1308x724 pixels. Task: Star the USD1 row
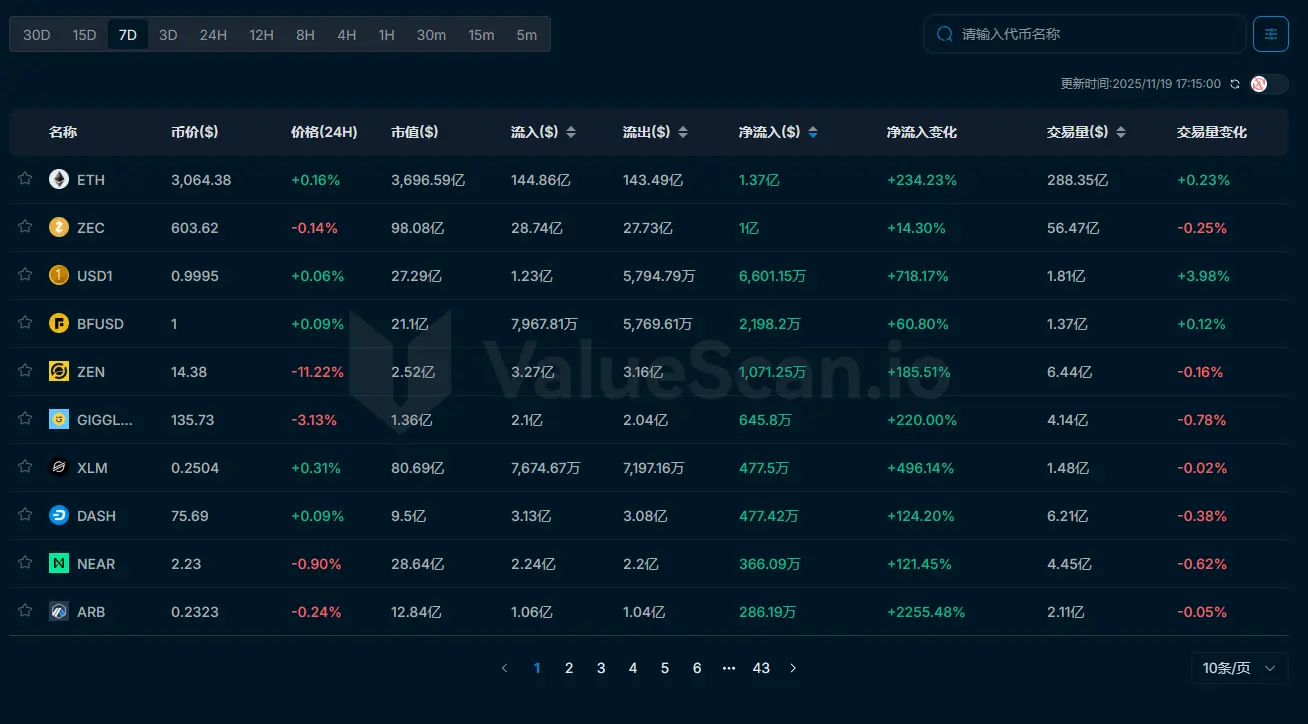tap(25, 274)
